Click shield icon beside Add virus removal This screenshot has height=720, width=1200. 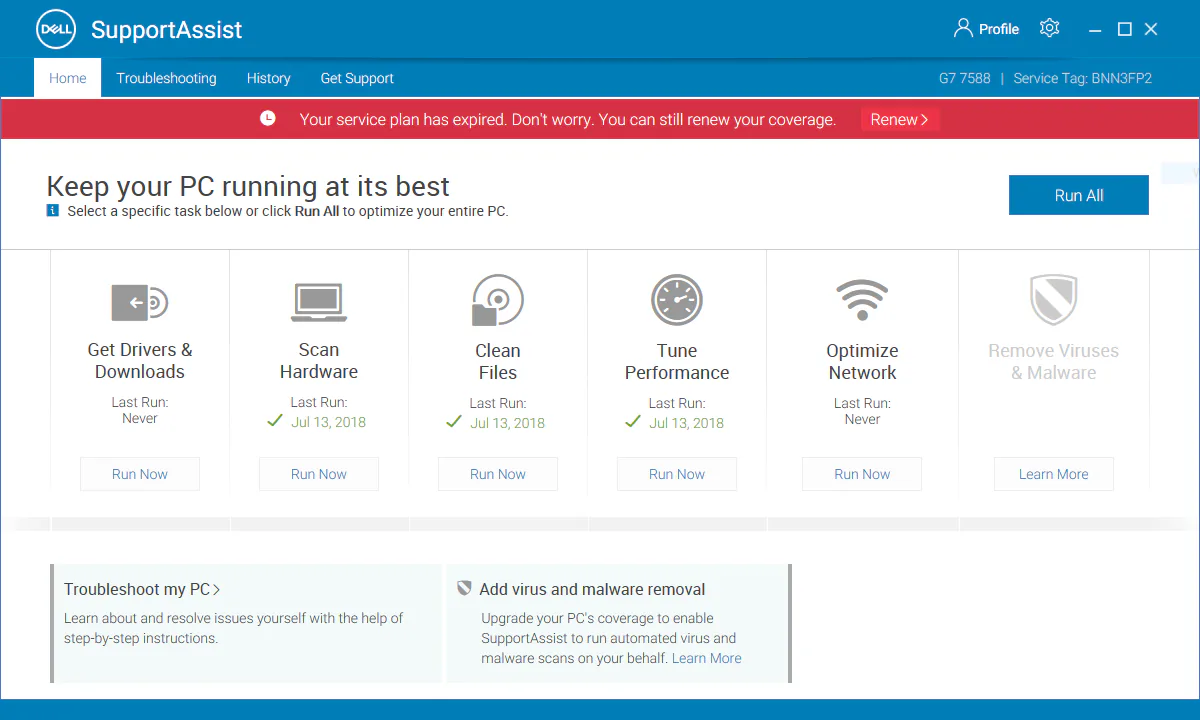pos(464,588)
